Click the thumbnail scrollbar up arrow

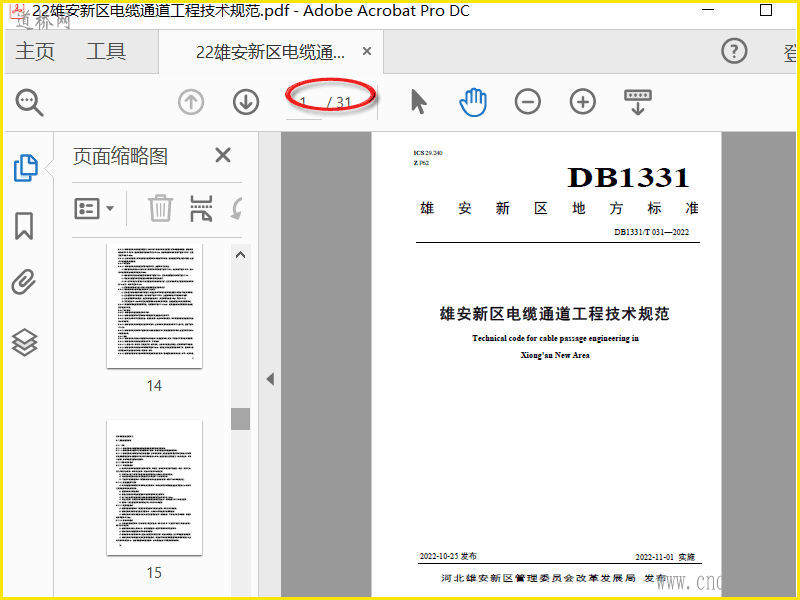[241, 255]
